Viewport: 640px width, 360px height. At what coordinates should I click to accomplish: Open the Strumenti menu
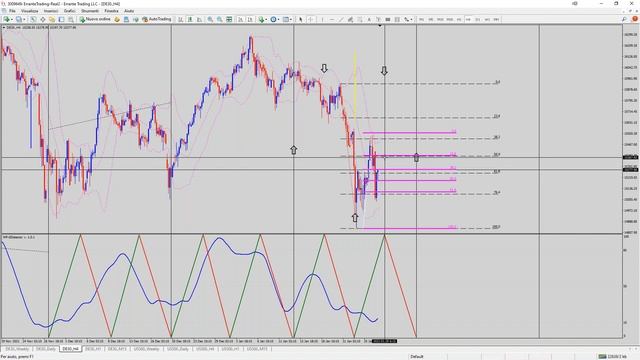[x=90, y=11]
